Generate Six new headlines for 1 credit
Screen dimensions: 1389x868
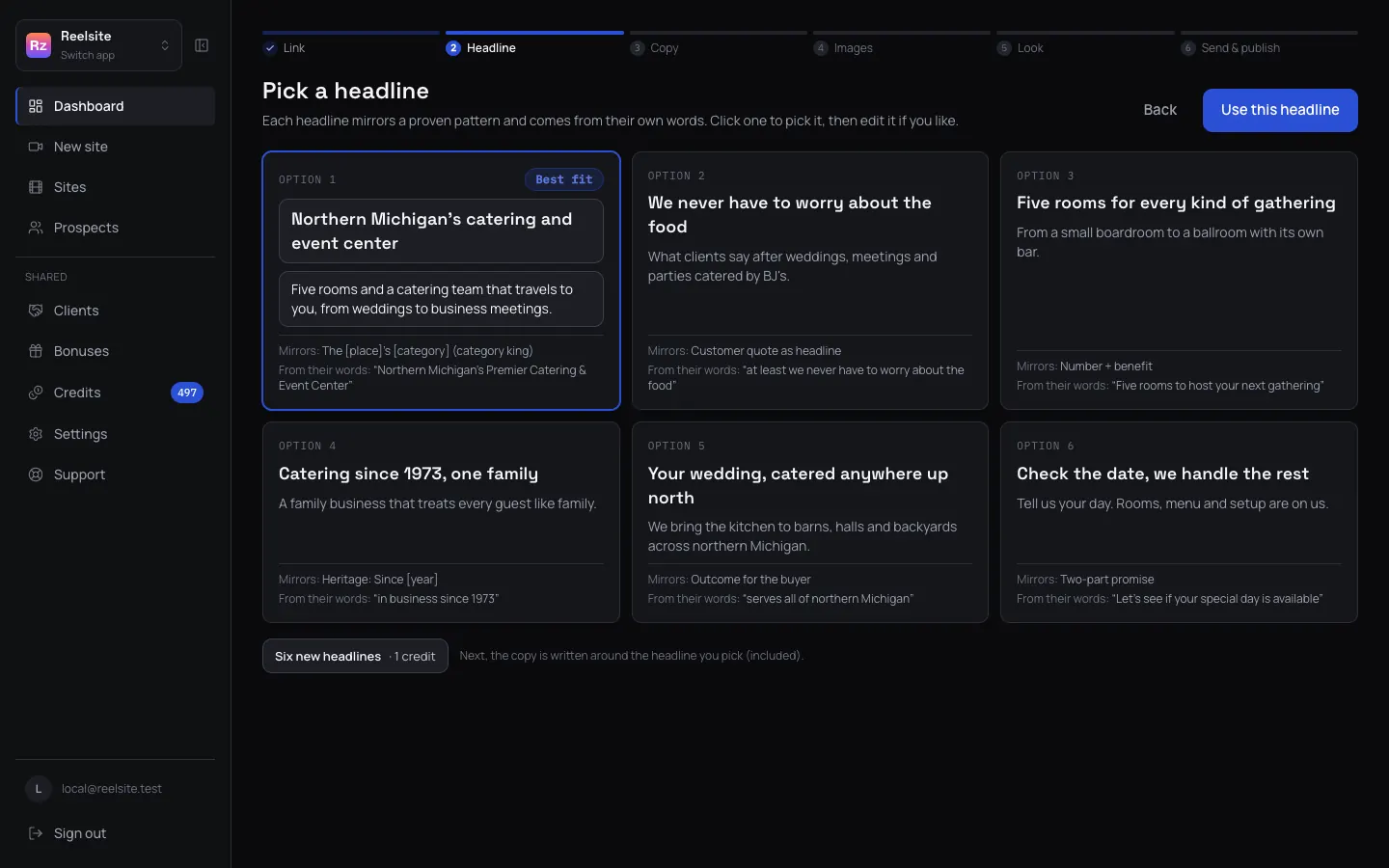pos(355,656)
